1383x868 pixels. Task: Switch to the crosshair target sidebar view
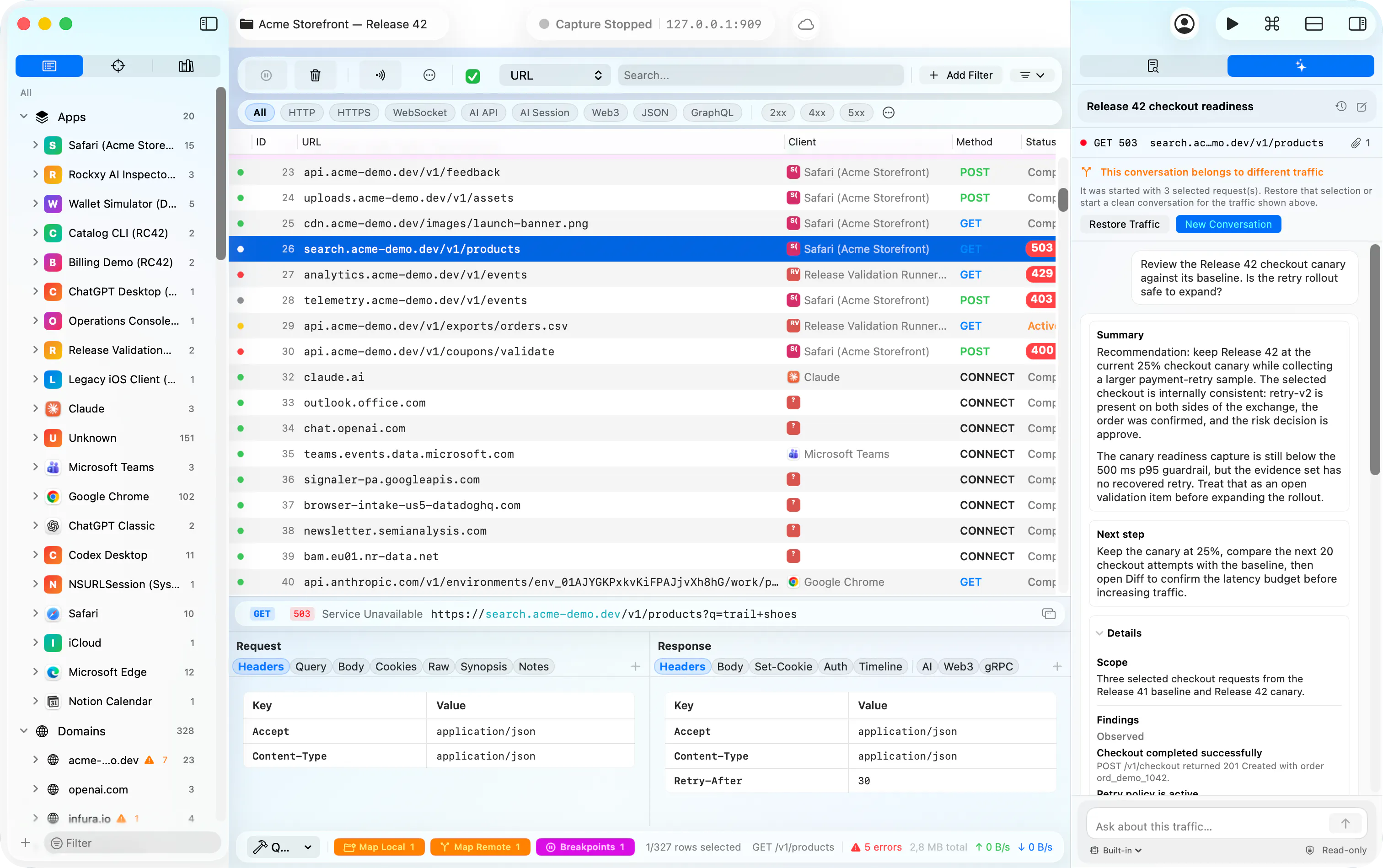118,65
